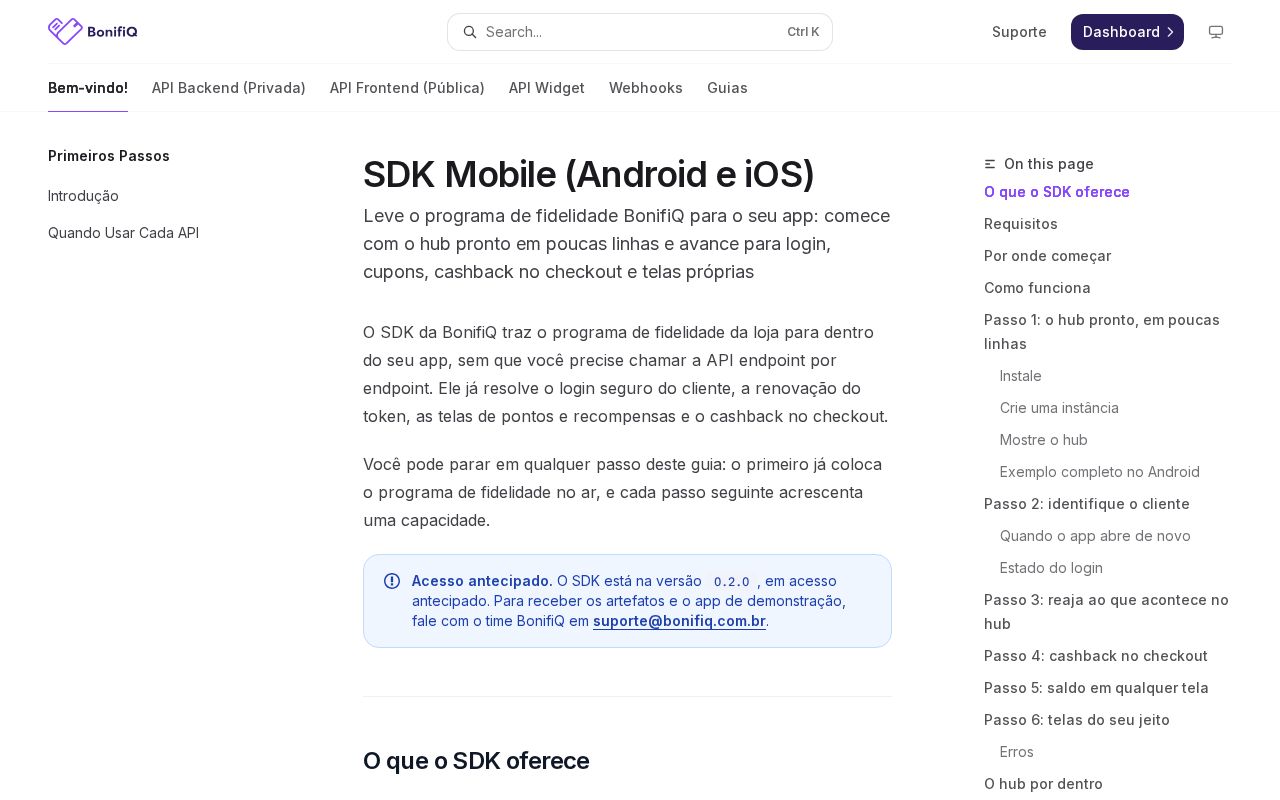Click the Suporte link
Screen dimensions: 1280x800
[1019, 32]
